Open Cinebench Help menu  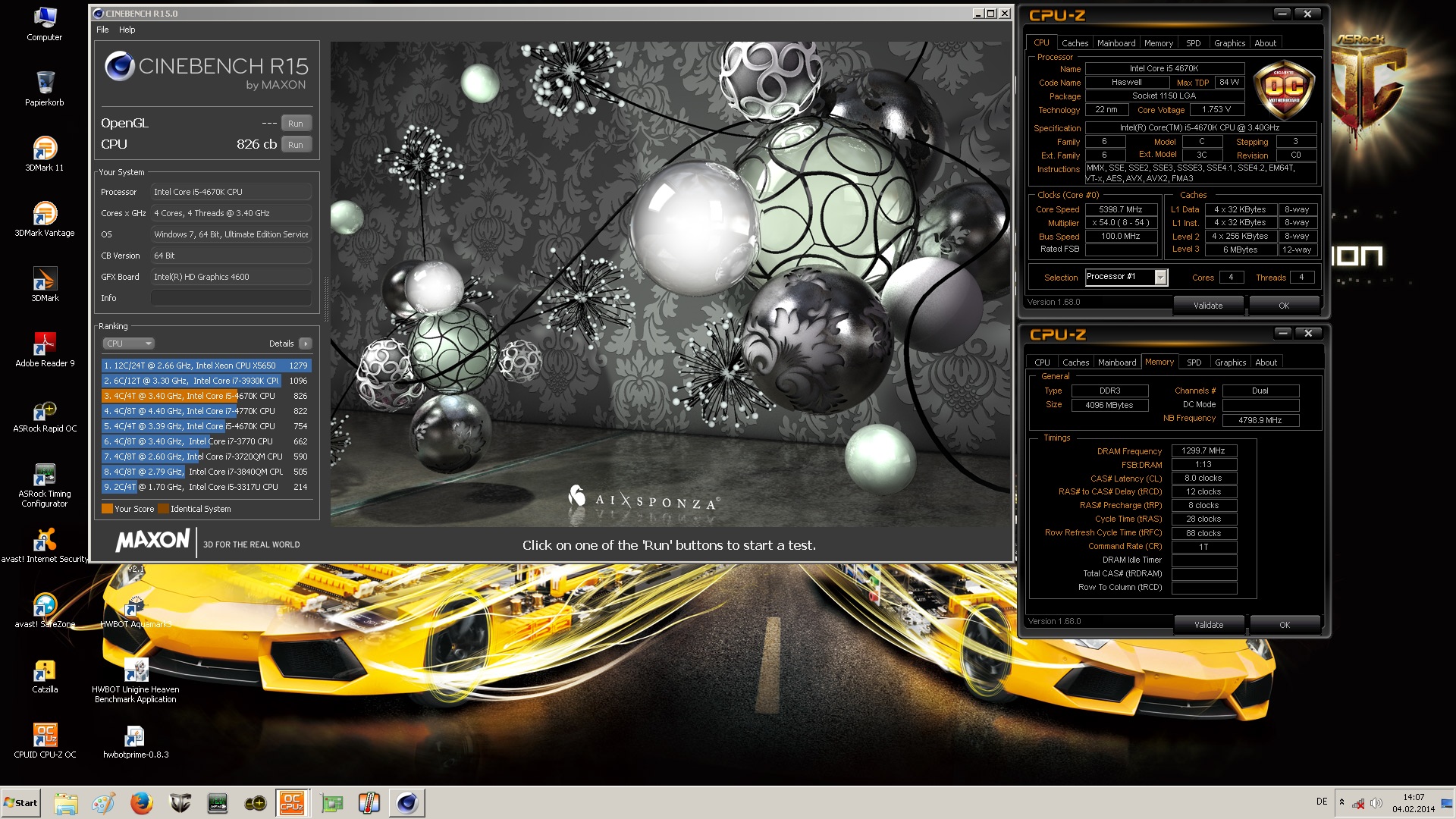point(127,30)
